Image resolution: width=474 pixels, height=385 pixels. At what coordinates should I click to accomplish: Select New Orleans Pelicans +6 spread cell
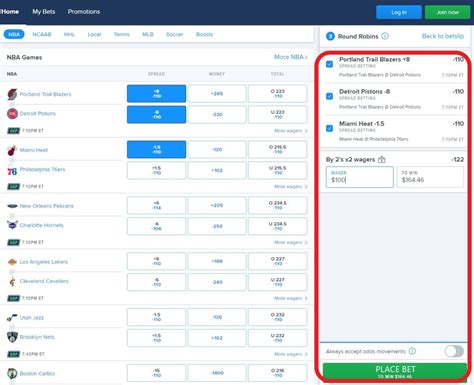tap(156, 205)
